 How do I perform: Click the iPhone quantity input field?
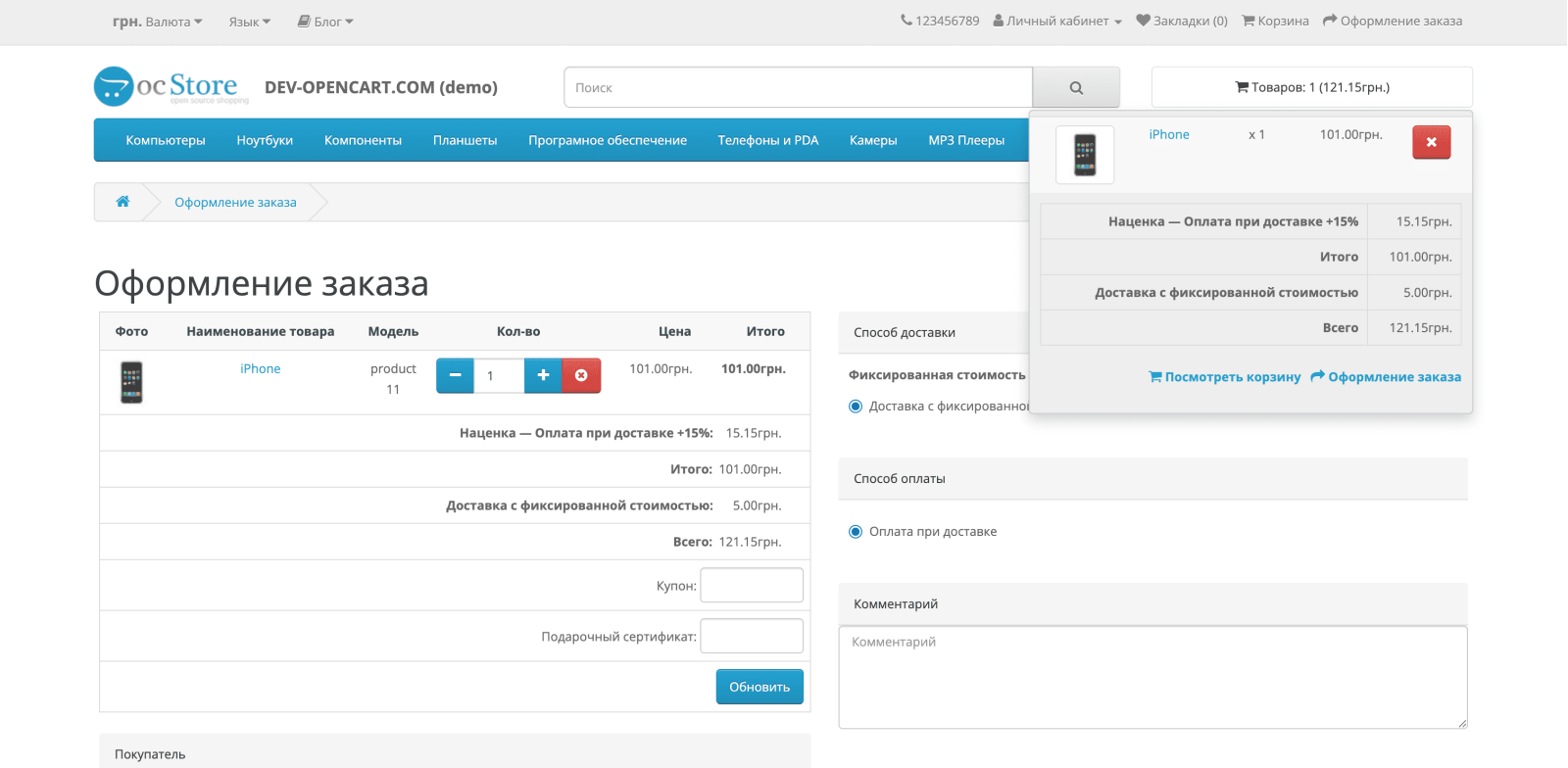coord(499,375)
